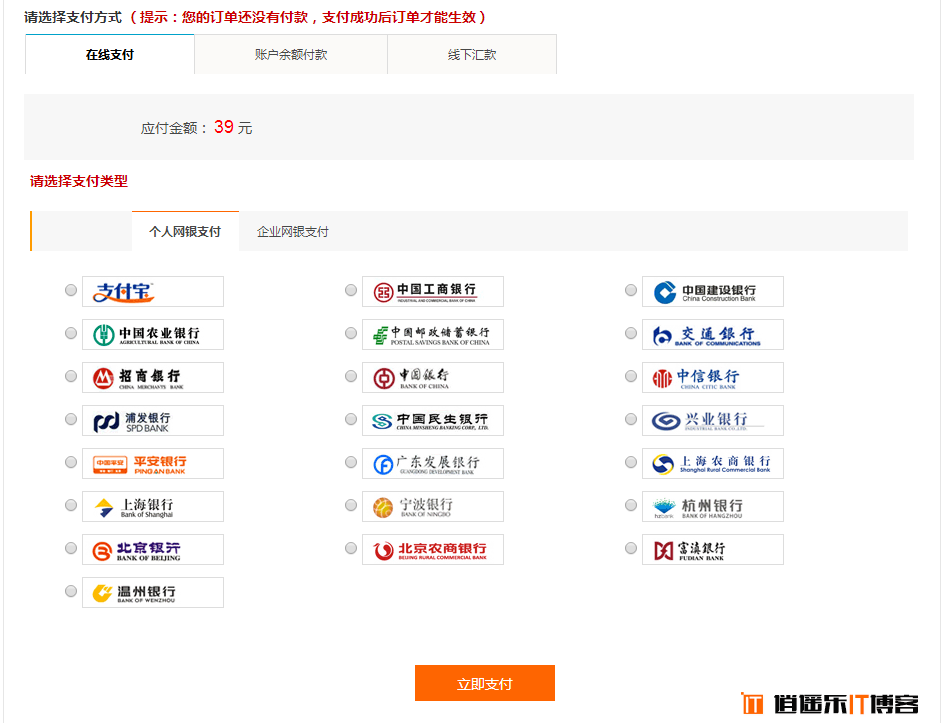Viewport: 941px width, 723px height.
Task: Click the 中国民生银行 logo
Action: click(x=433, y=421)
